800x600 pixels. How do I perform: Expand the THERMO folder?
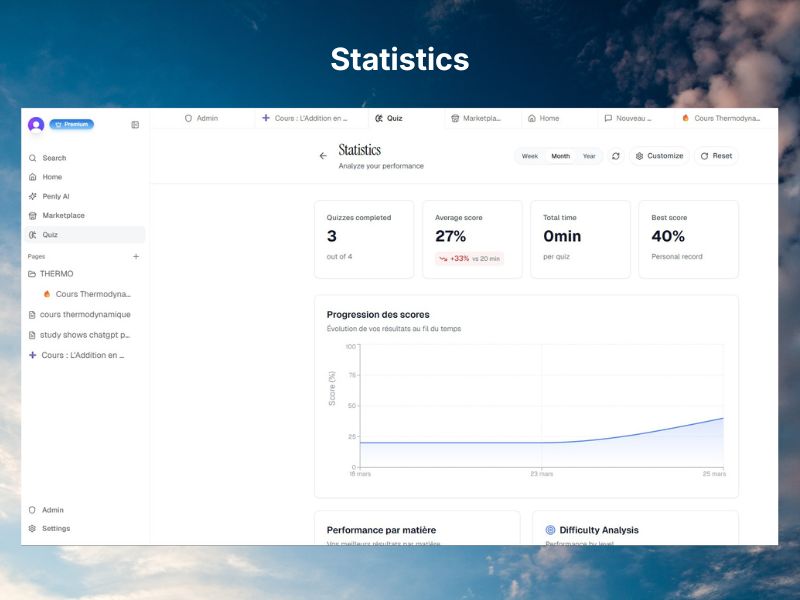tap(56, 274)
